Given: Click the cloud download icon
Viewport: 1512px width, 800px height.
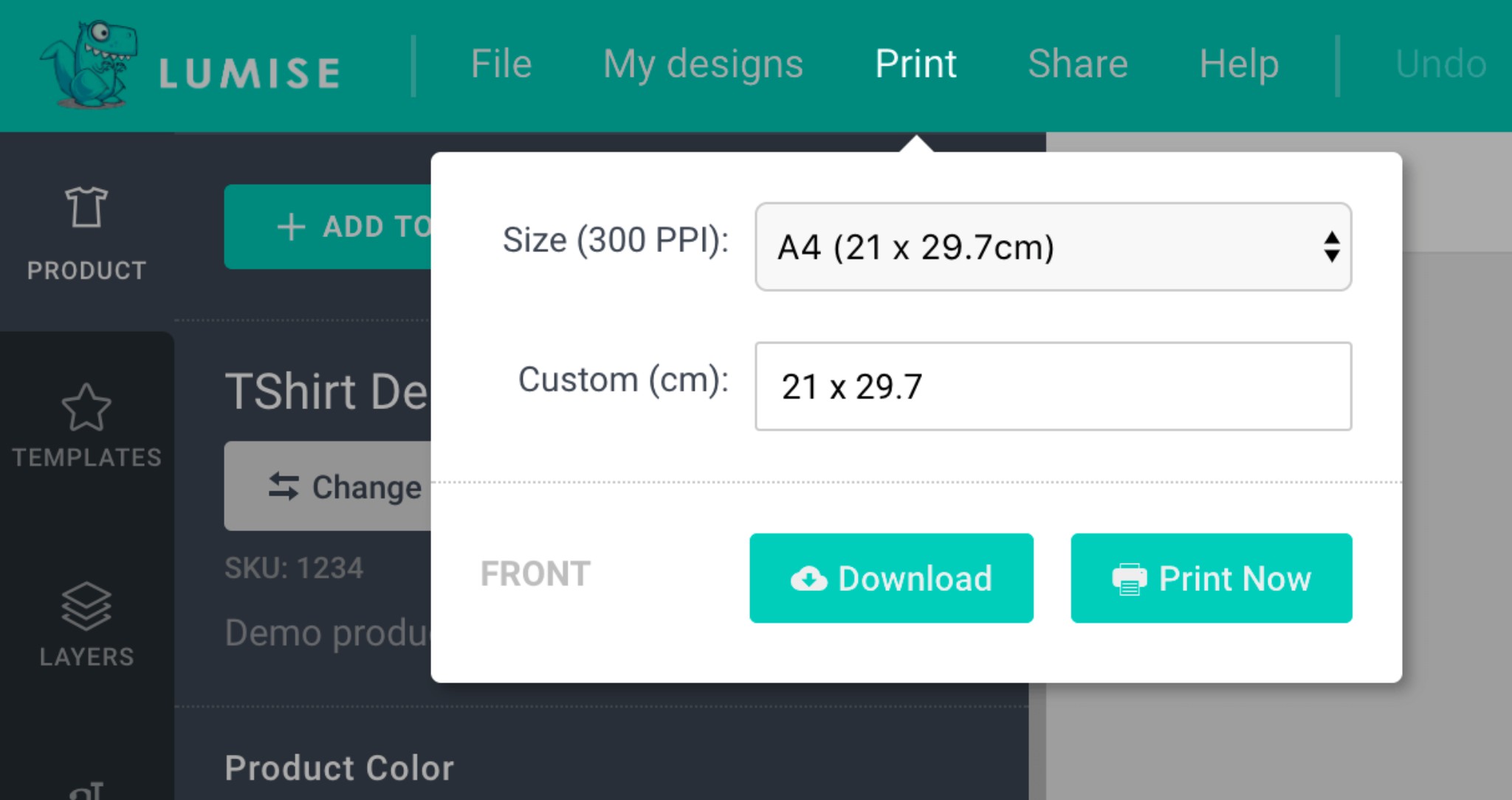Looking at the screenshot, I should tap(808, 579).
